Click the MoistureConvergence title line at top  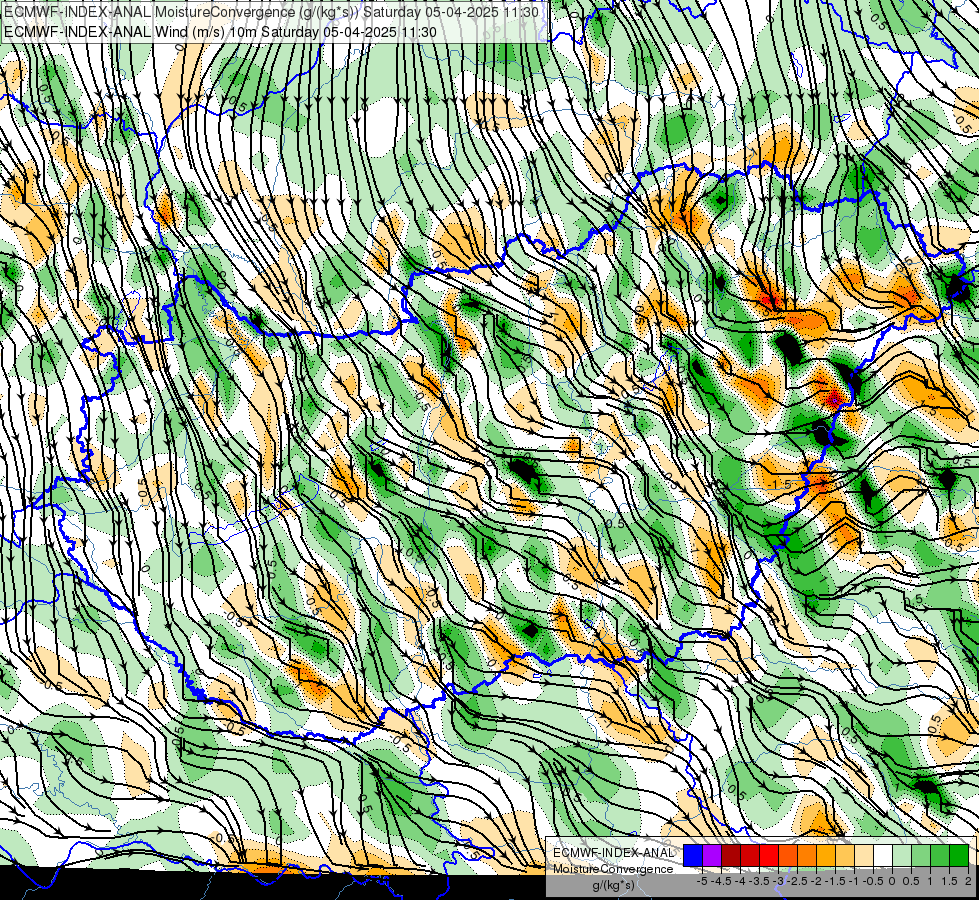coord(271,12)
